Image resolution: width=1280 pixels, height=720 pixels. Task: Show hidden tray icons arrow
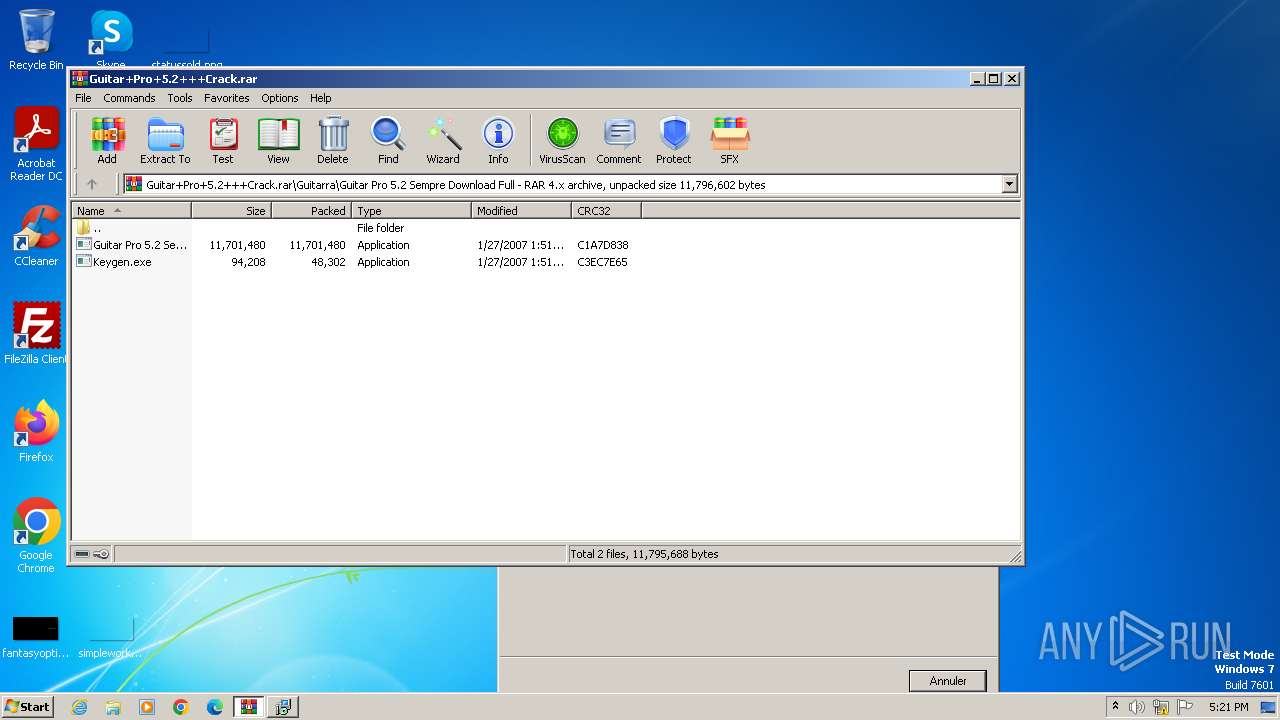tap(1115, 707)
